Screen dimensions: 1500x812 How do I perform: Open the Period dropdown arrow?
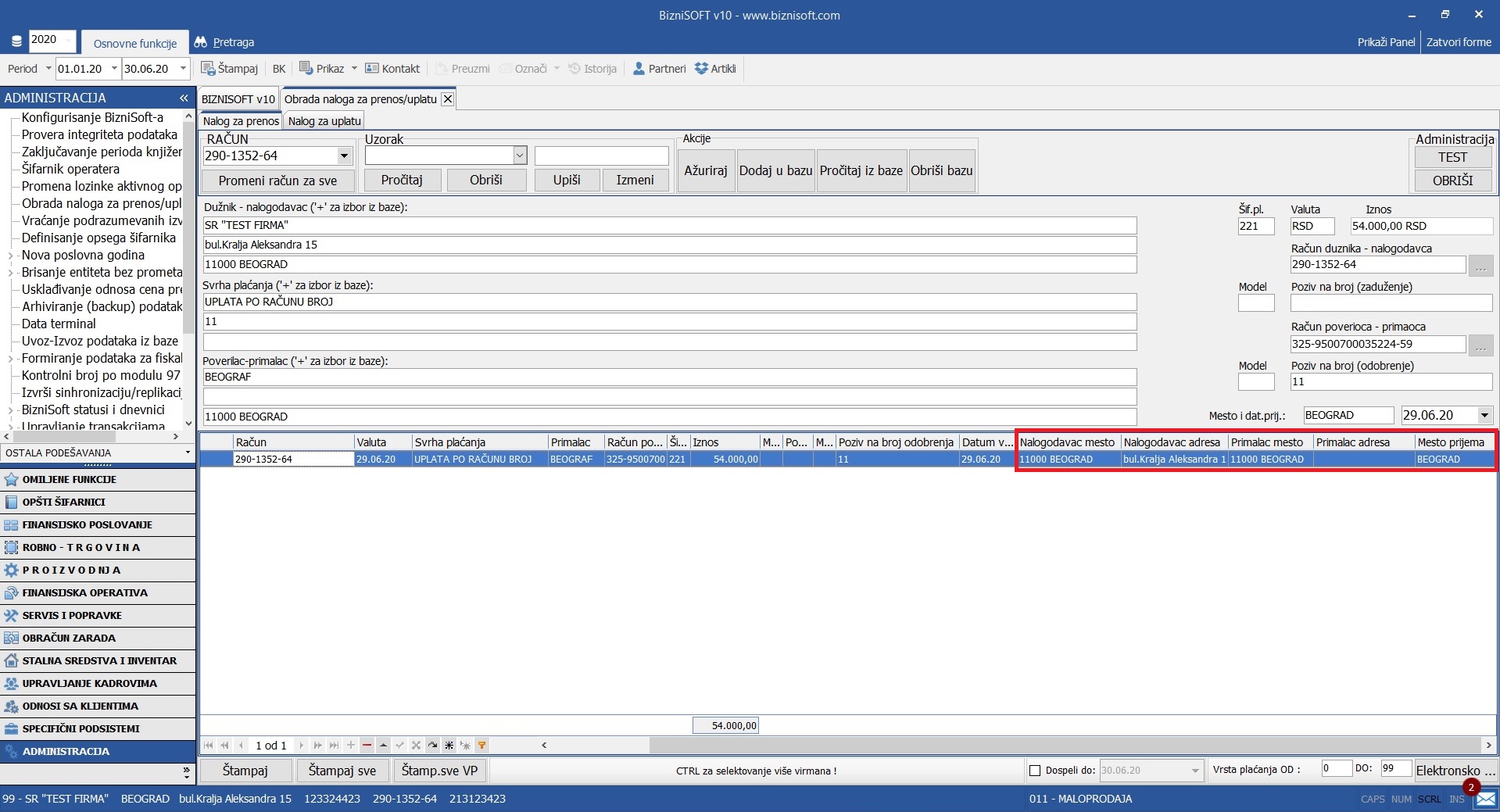(48, 69)
